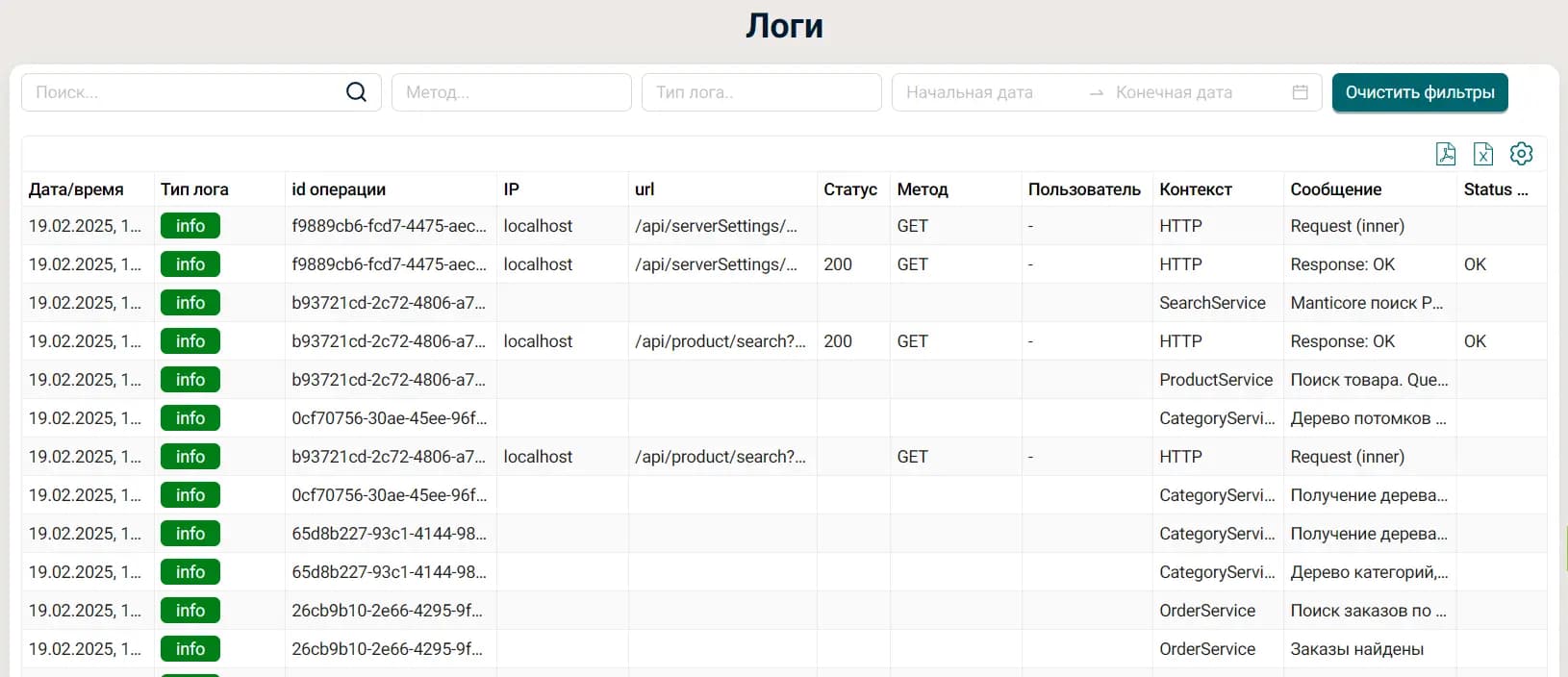Click the info badge in first row
This screenshot has width=1568, height=677.
[x=190, y=226]
